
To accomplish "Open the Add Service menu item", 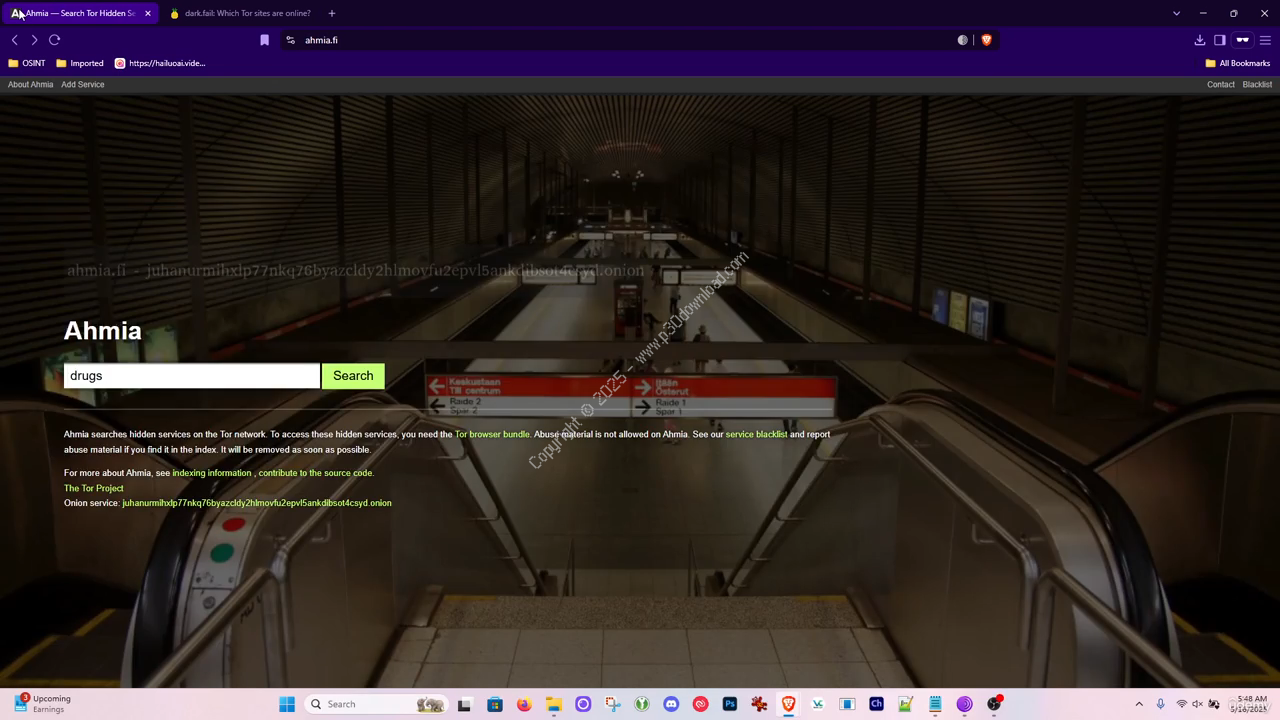I will 82,85.
